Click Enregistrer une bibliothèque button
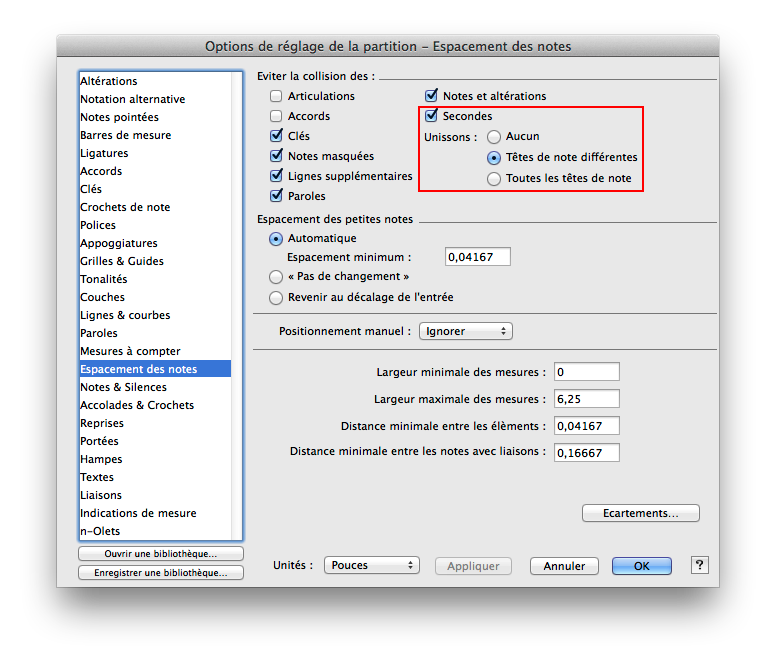This screenshot has height=666, width=776. coord(160,573)
